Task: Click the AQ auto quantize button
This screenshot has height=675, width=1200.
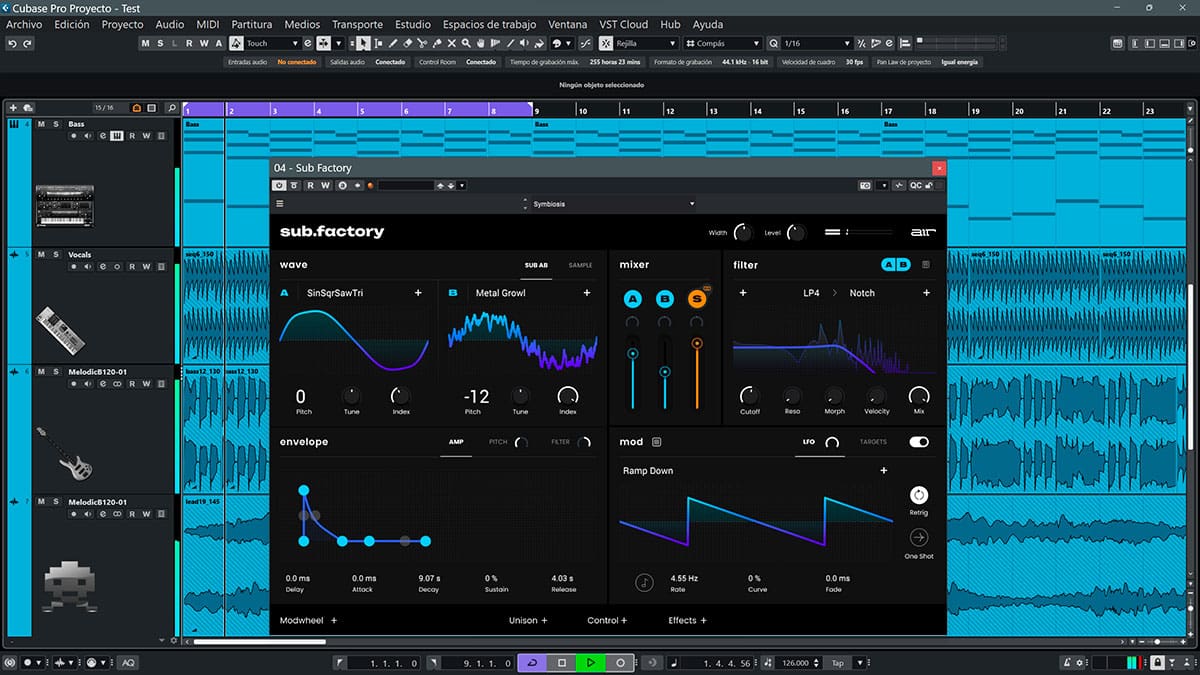Action: coord(128,663)
